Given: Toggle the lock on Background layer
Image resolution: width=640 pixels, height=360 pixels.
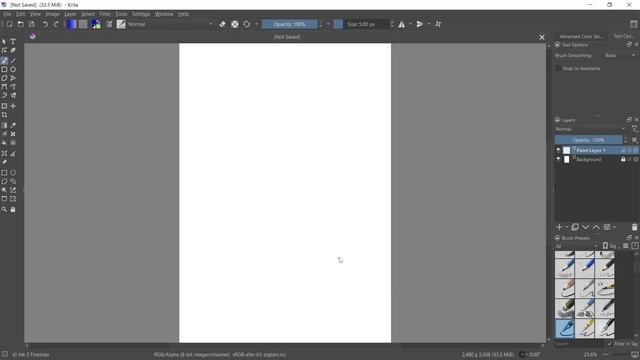Looking at the screenshot, I should (623, 159).
